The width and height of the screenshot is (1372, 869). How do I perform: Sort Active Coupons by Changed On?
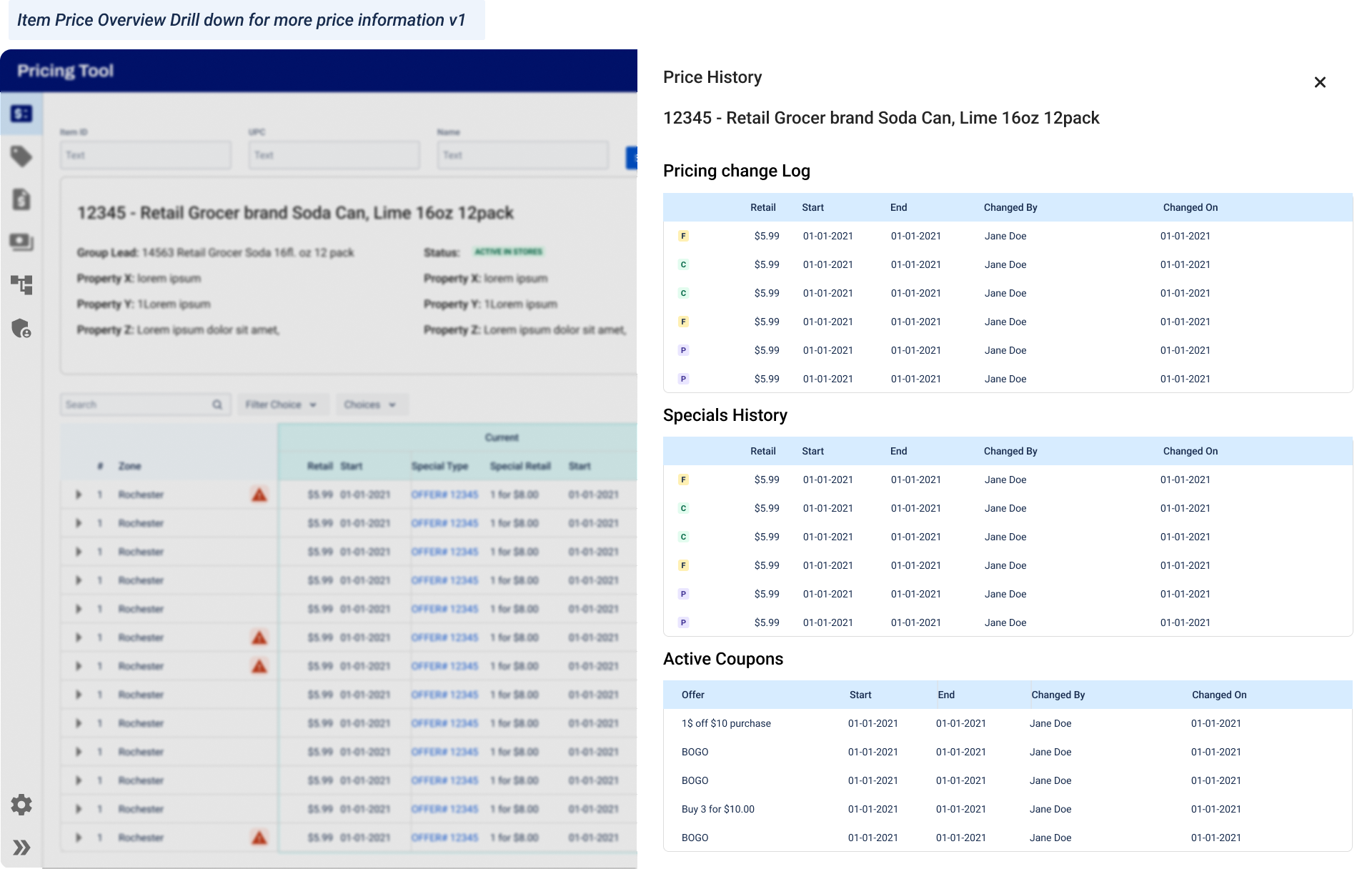[x=1219, y=695]
